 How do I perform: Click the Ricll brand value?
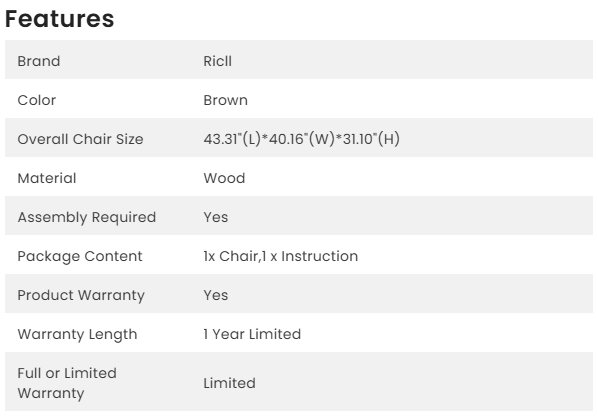[217, 61]
